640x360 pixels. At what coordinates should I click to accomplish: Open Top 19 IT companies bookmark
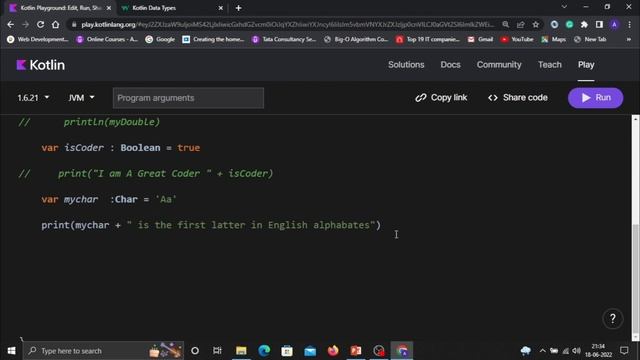(x=428, y=39)
